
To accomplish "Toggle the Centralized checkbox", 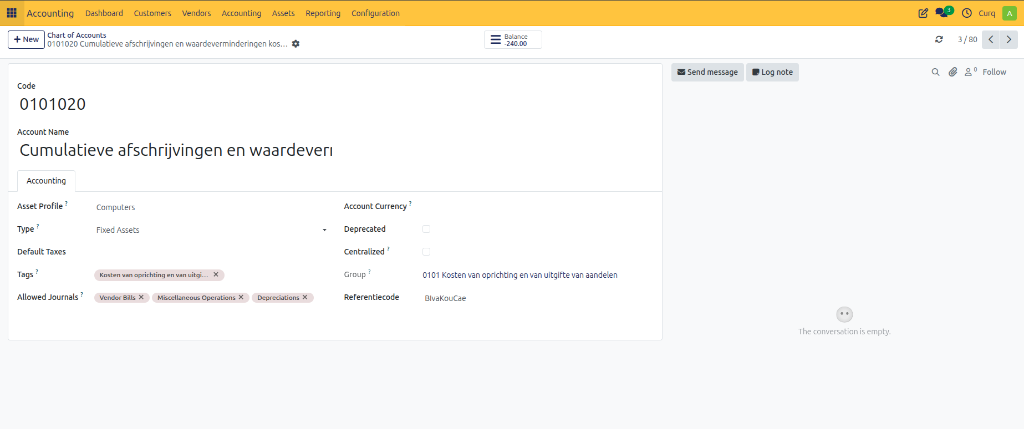I will [x=426, y=251].
